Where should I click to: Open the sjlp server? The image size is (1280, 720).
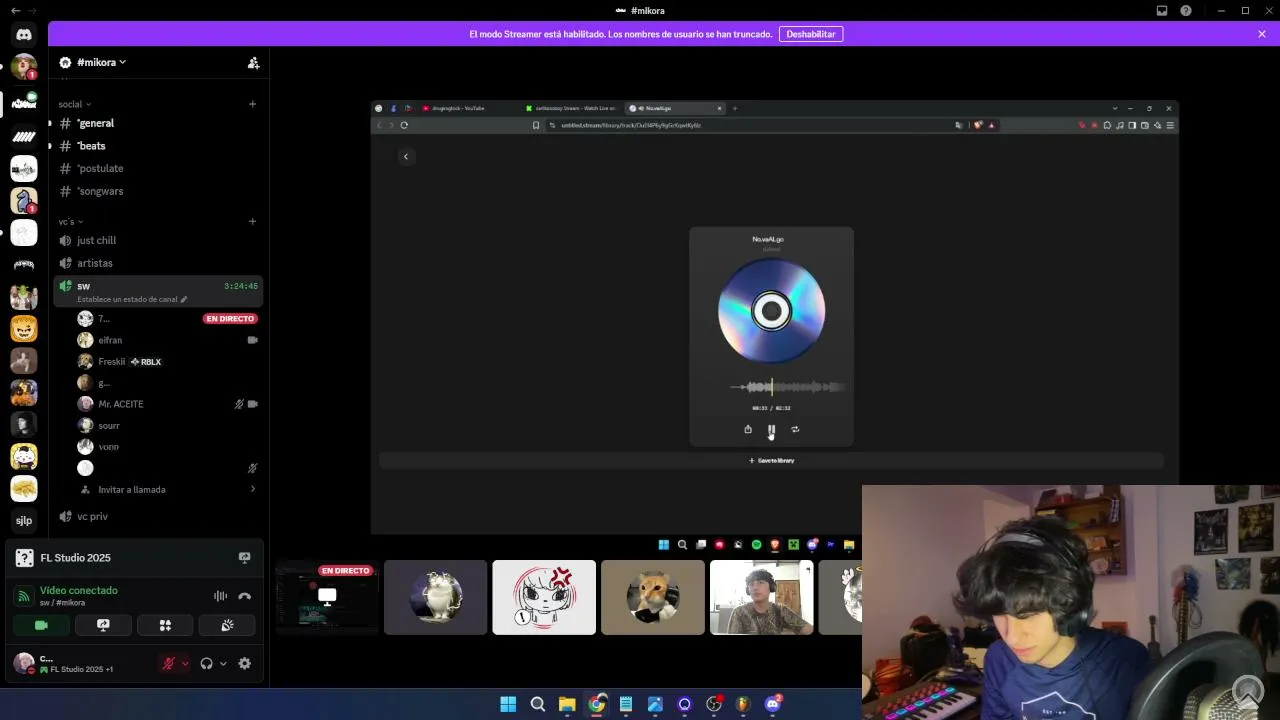coord(24,520)
